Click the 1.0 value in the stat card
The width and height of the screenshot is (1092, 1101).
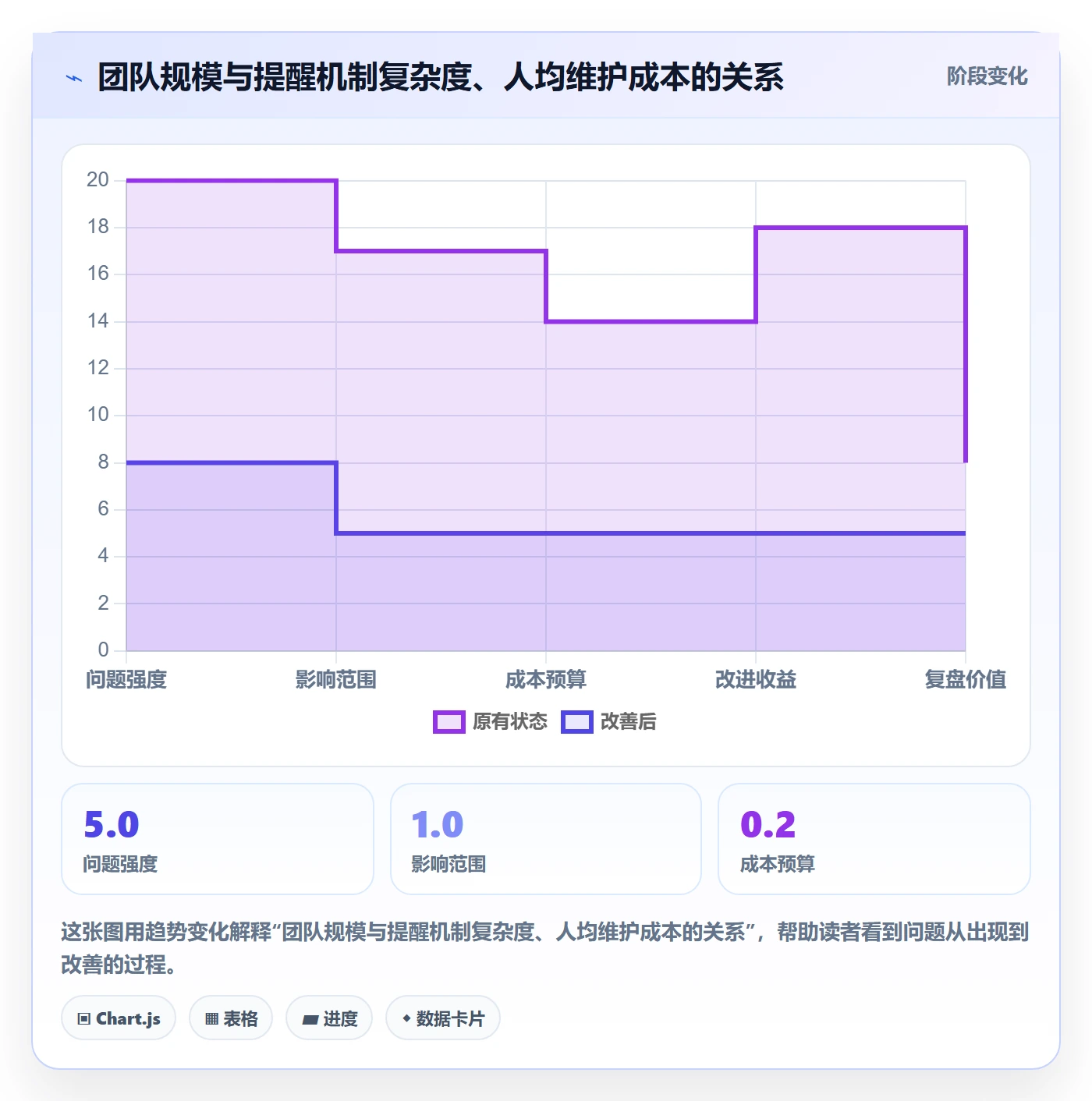point(438,825)
